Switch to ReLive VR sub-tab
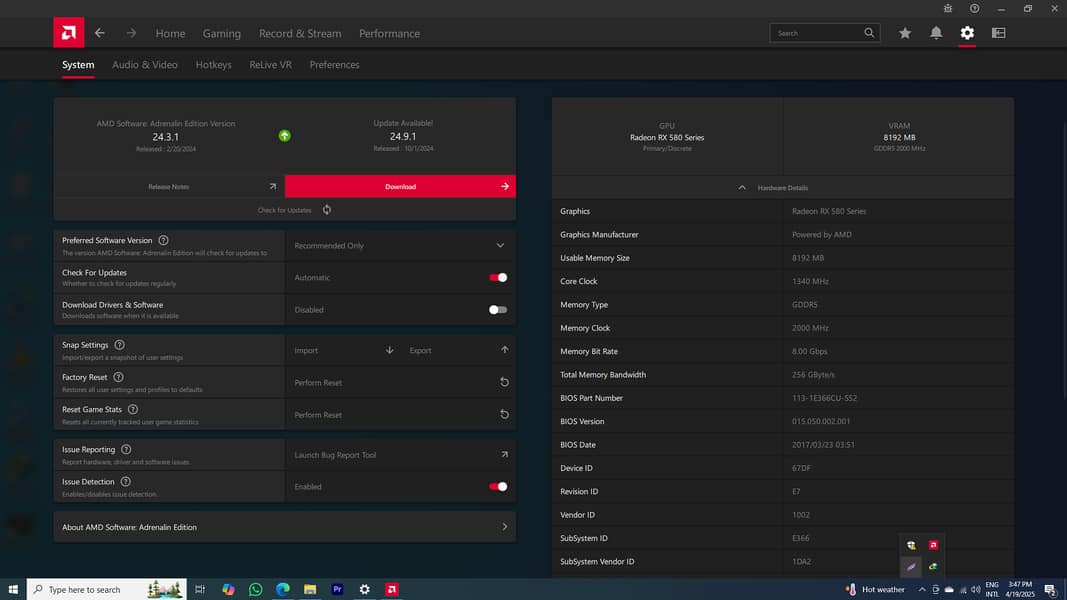1067x600 pixels. click(x=270, y=65)
